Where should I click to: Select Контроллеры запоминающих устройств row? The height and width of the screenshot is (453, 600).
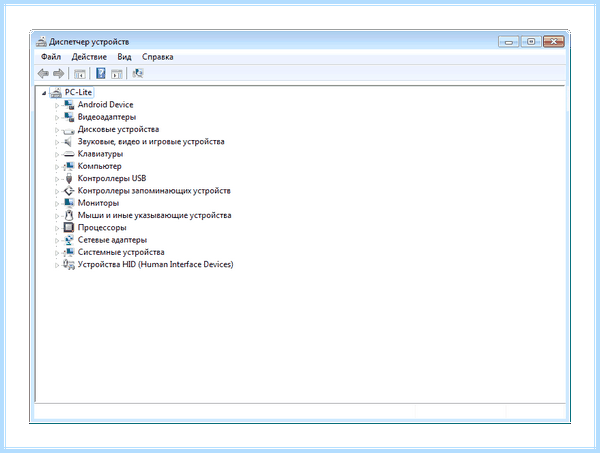tap(154, 191)
